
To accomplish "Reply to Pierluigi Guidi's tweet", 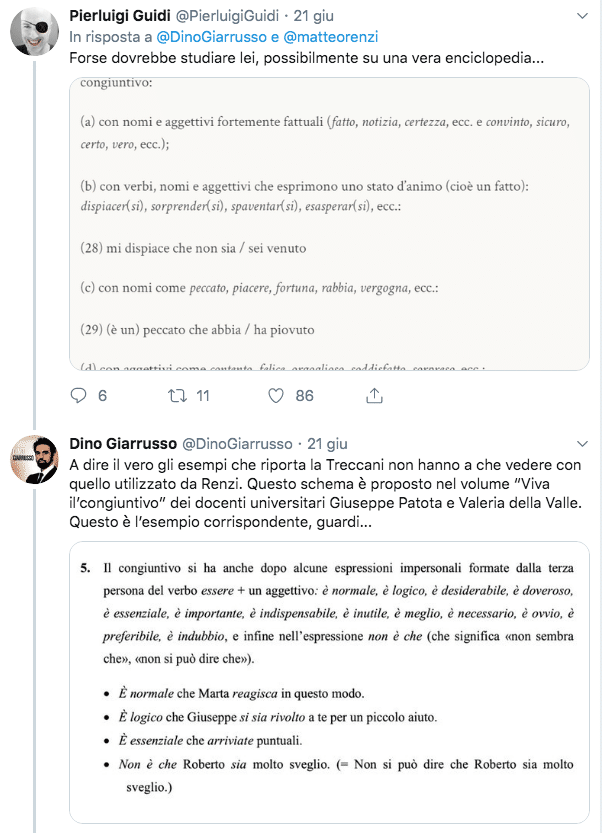I will point(79,396).
